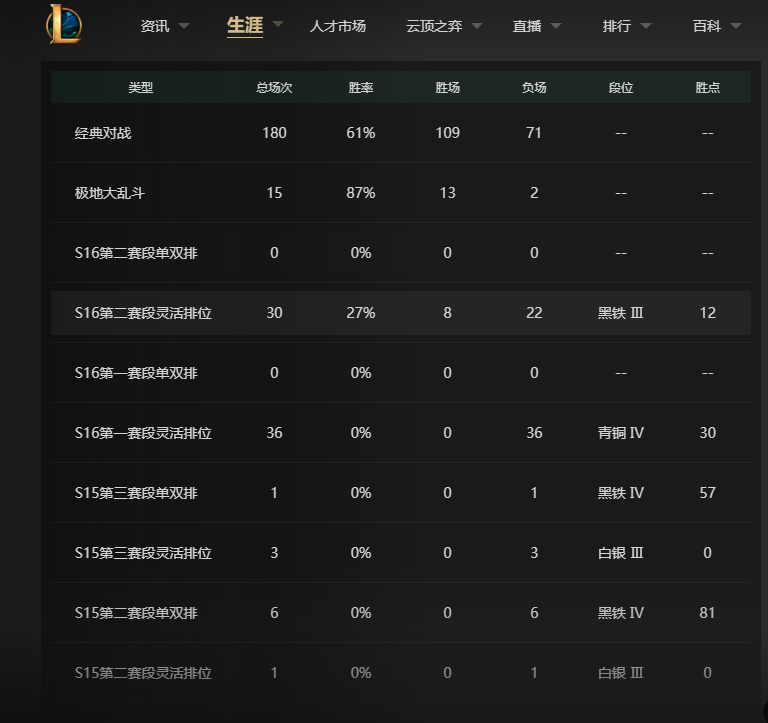This screenshot has height=723, width=768.
Task: Click the 段位 column header
Action: pos(621,88)
